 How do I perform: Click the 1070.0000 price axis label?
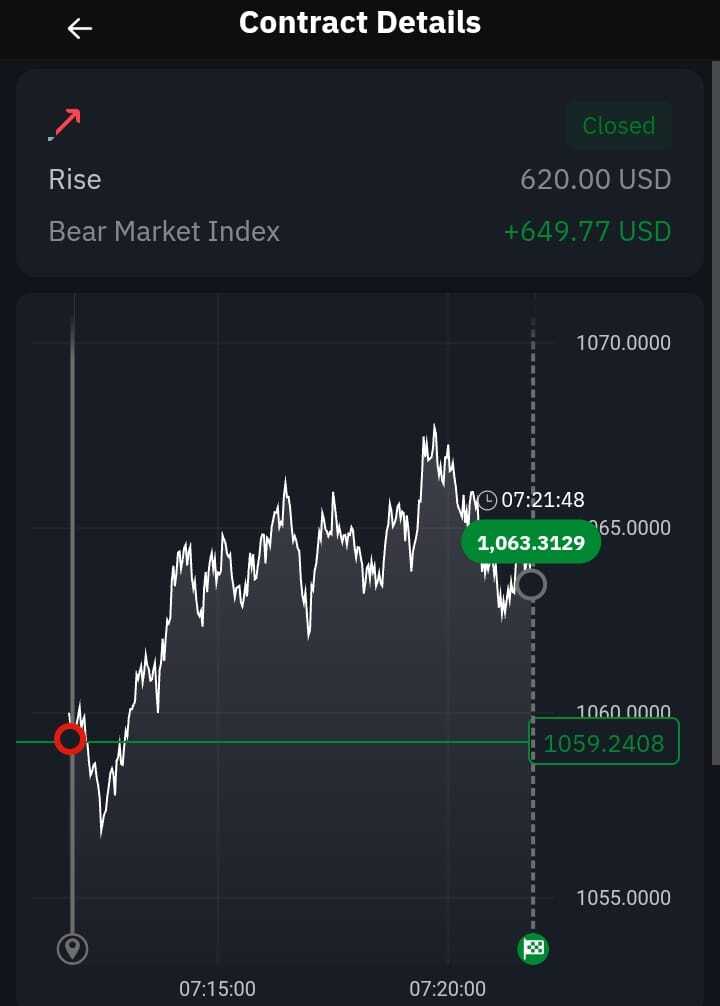point(624,343)
